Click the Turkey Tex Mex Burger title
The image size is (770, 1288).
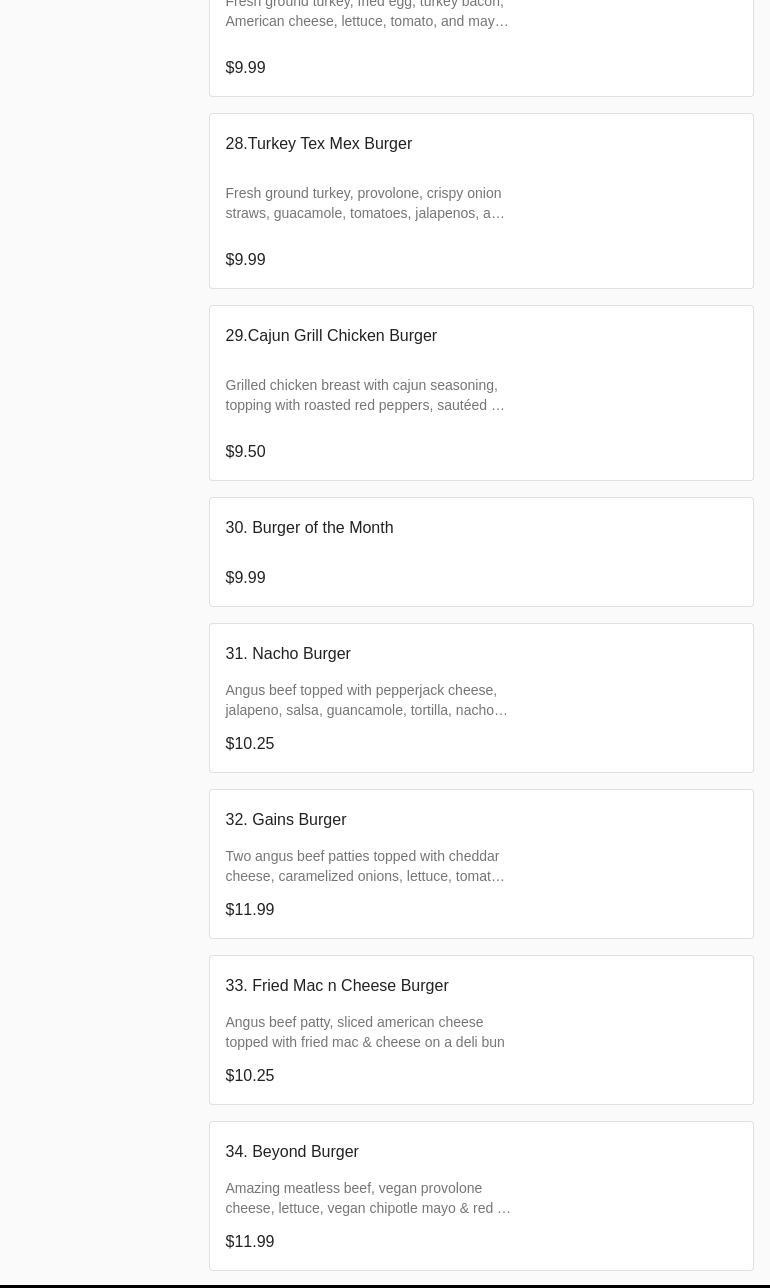coord(318,144)
